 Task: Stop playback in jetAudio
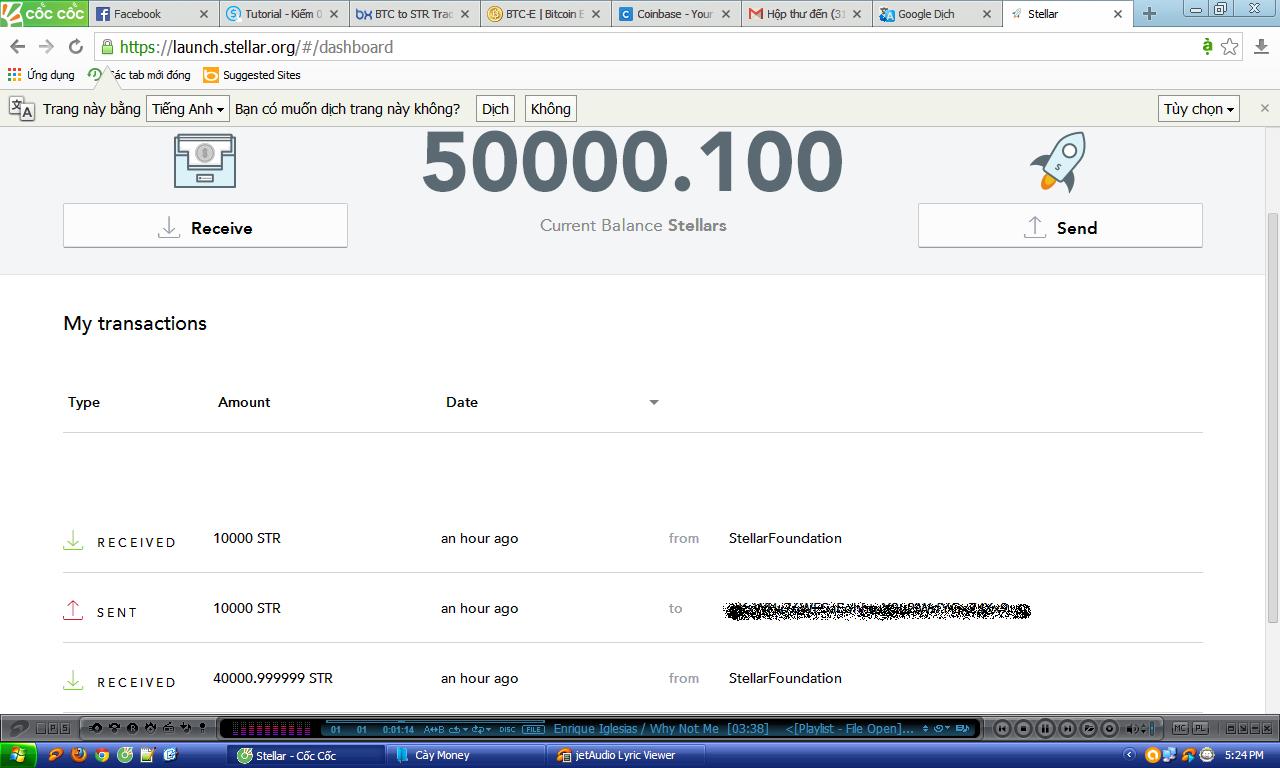[1024, 729]
